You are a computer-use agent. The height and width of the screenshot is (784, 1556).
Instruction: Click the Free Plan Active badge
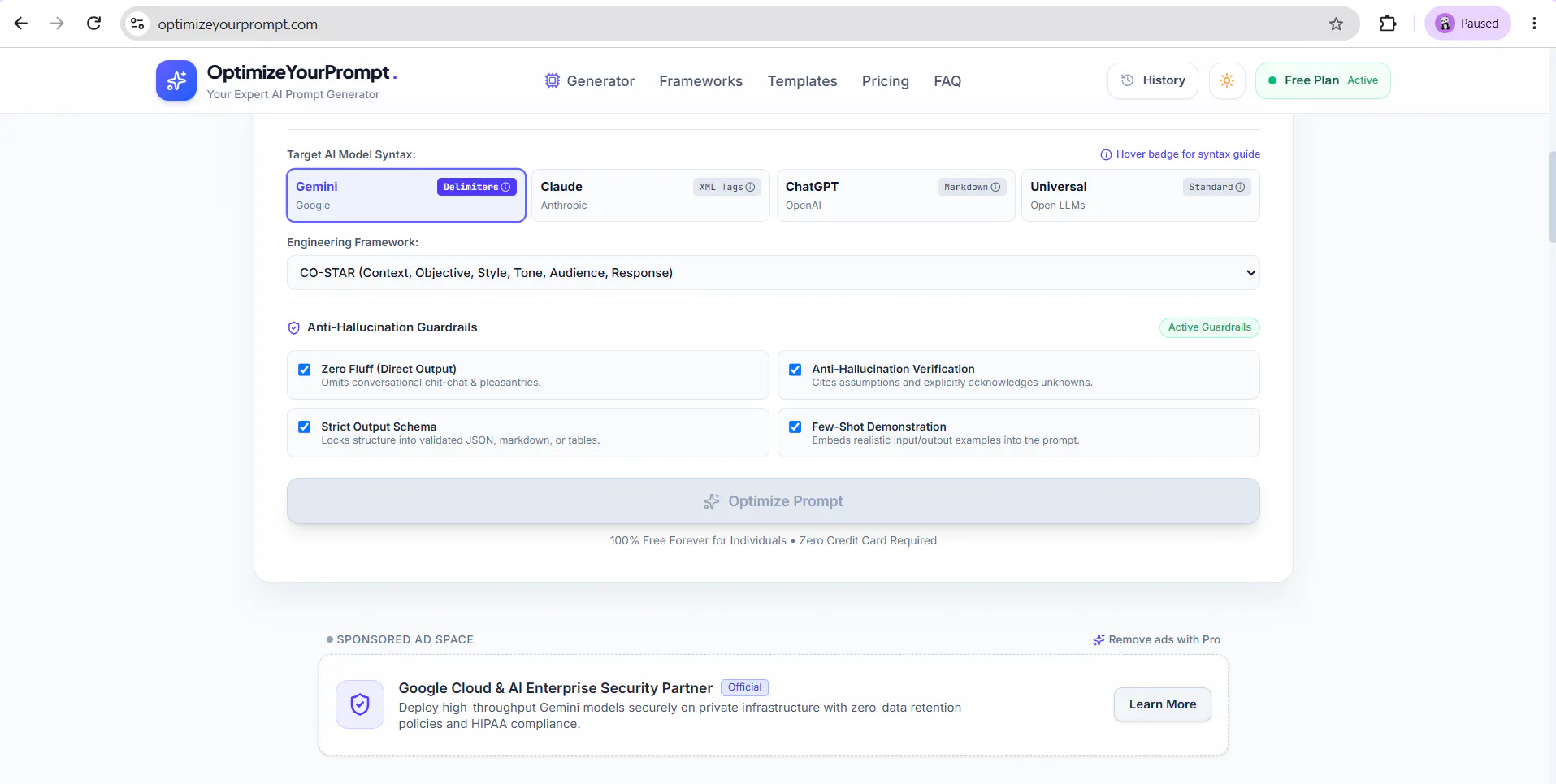[x=1323, y=80]
